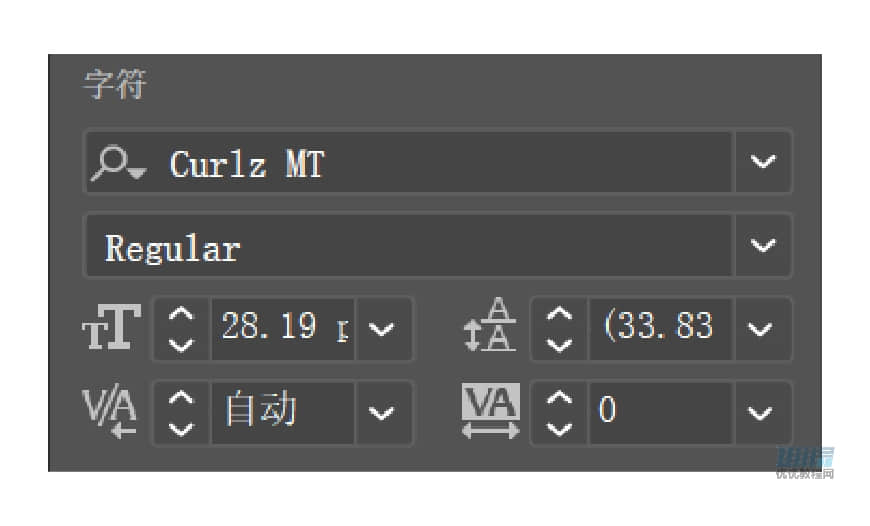
Task: Click the 28.19 font size field
Action: point(283,329)
